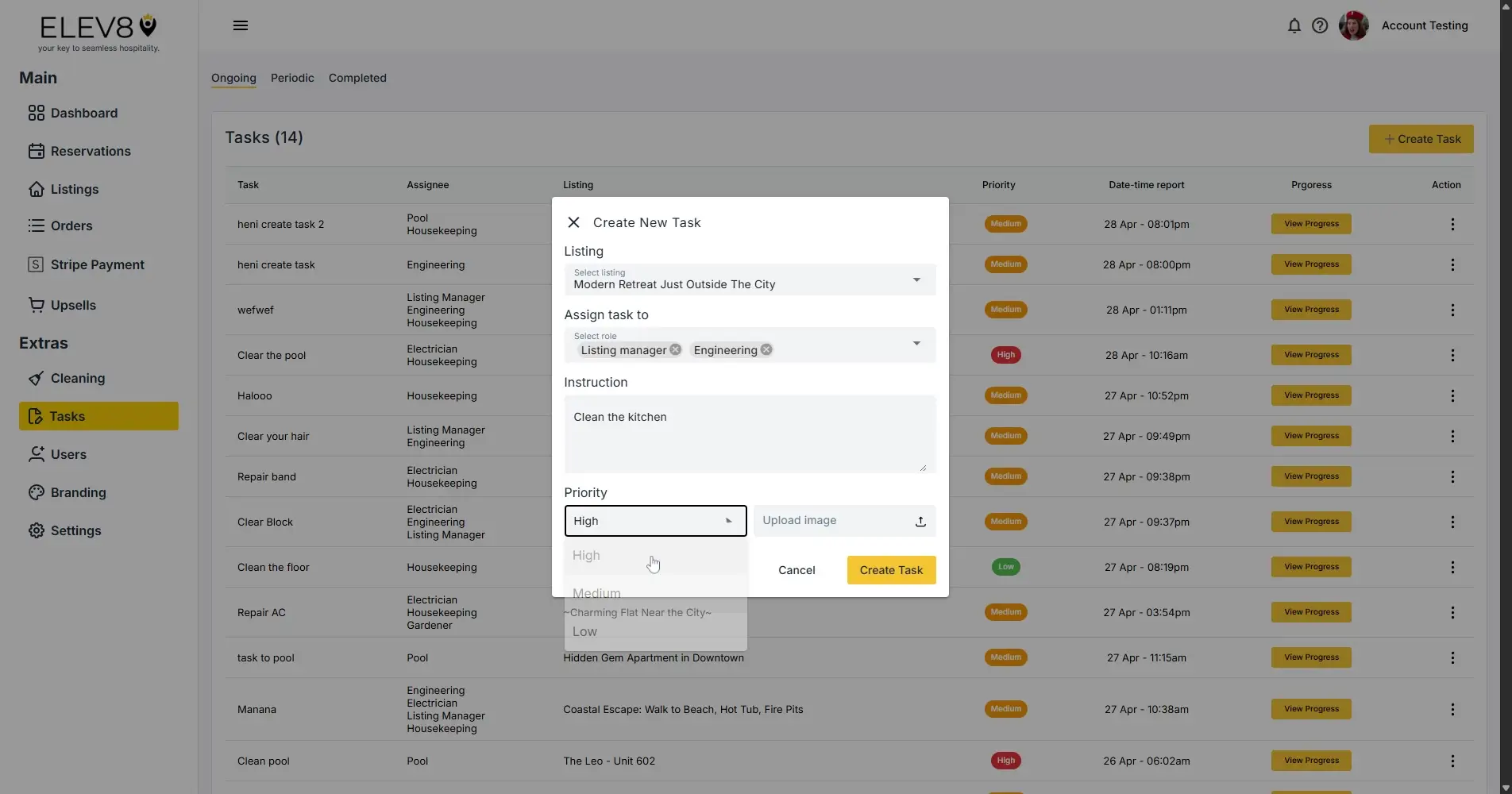Cancel the new task dialog
This screenshot has height=794, width=1512.
[x=796, y=569]
